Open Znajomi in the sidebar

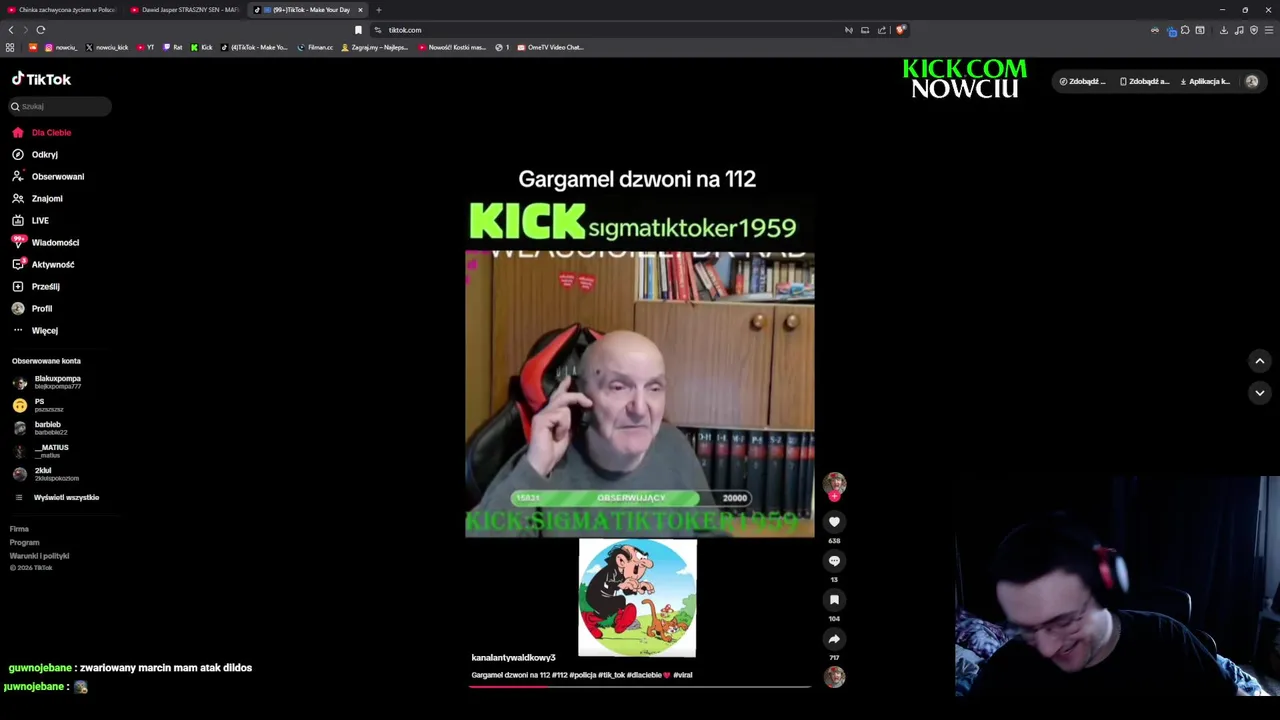pos(37,199)
